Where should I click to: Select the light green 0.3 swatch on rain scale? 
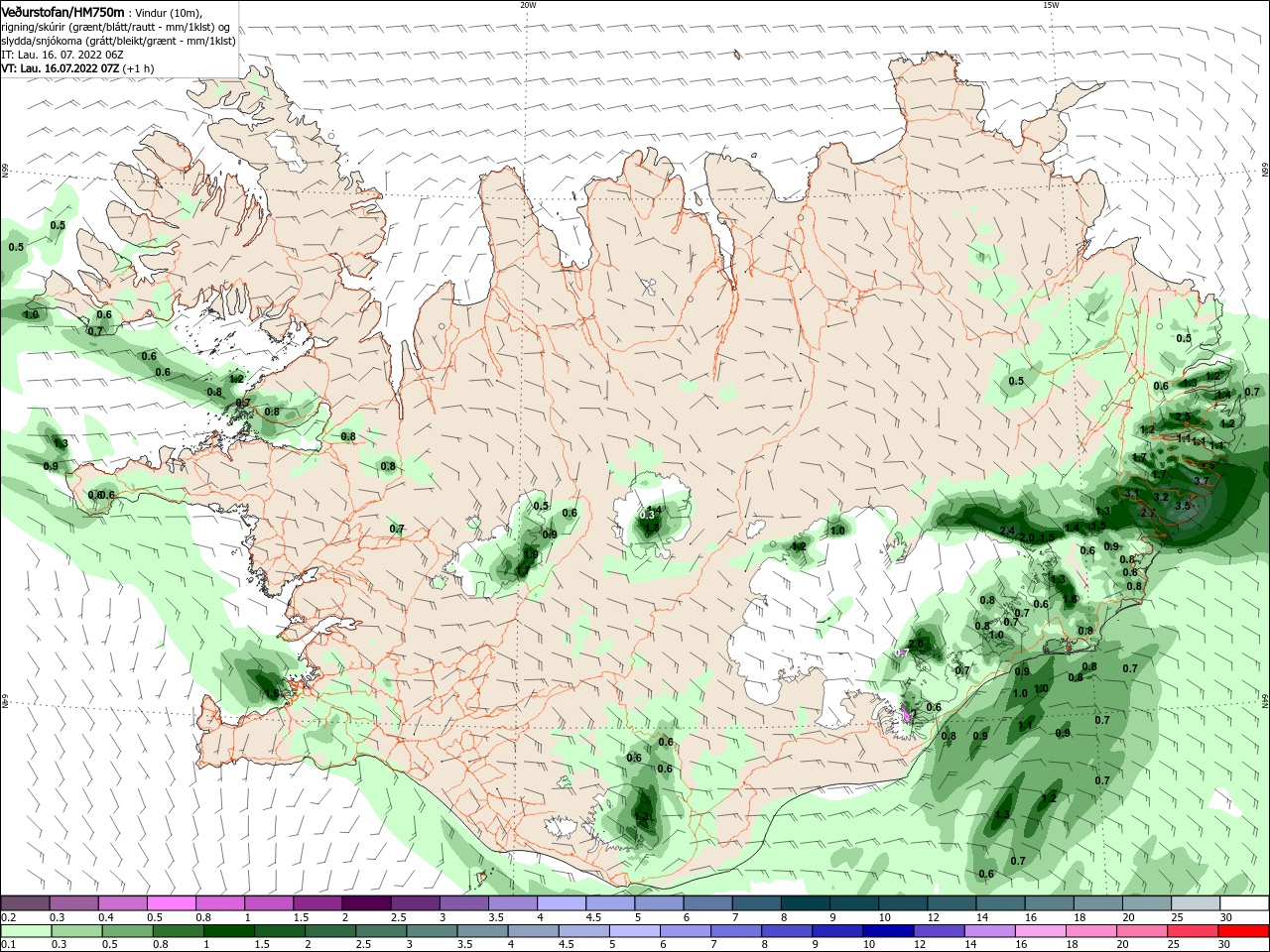coord(77,931)
